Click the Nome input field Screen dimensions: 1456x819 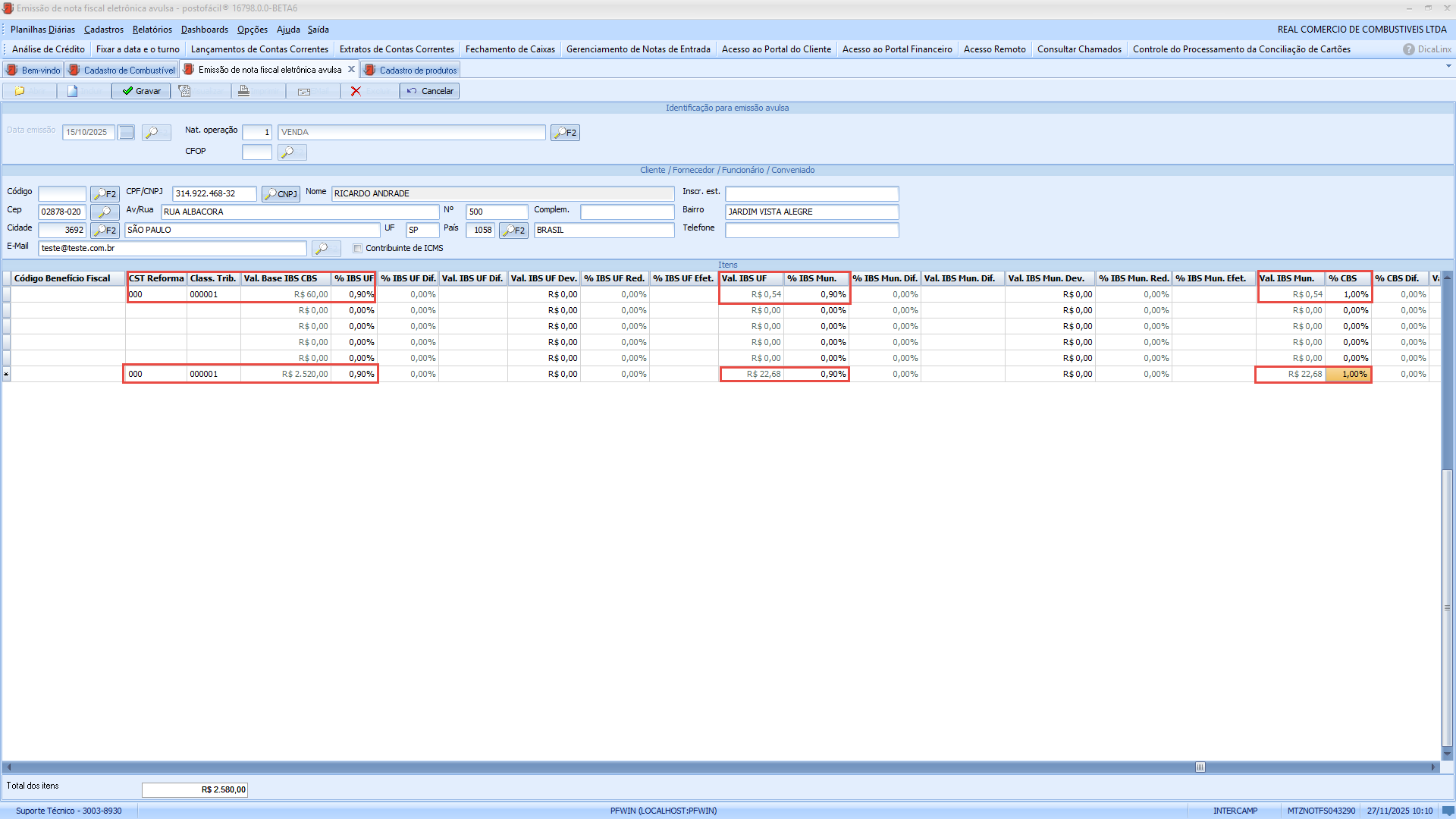pos(502,194)
